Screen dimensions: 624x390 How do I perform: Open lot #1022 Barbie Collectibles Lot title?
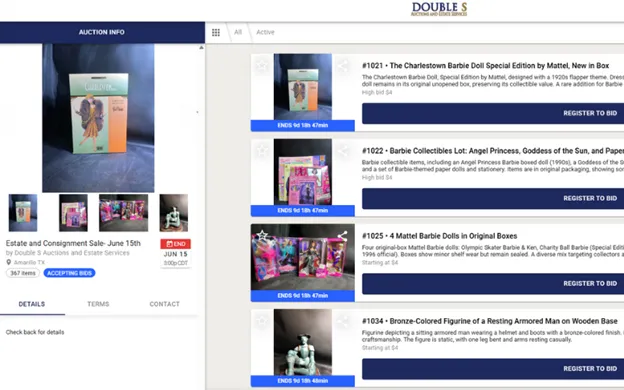[x=493, y=151]
